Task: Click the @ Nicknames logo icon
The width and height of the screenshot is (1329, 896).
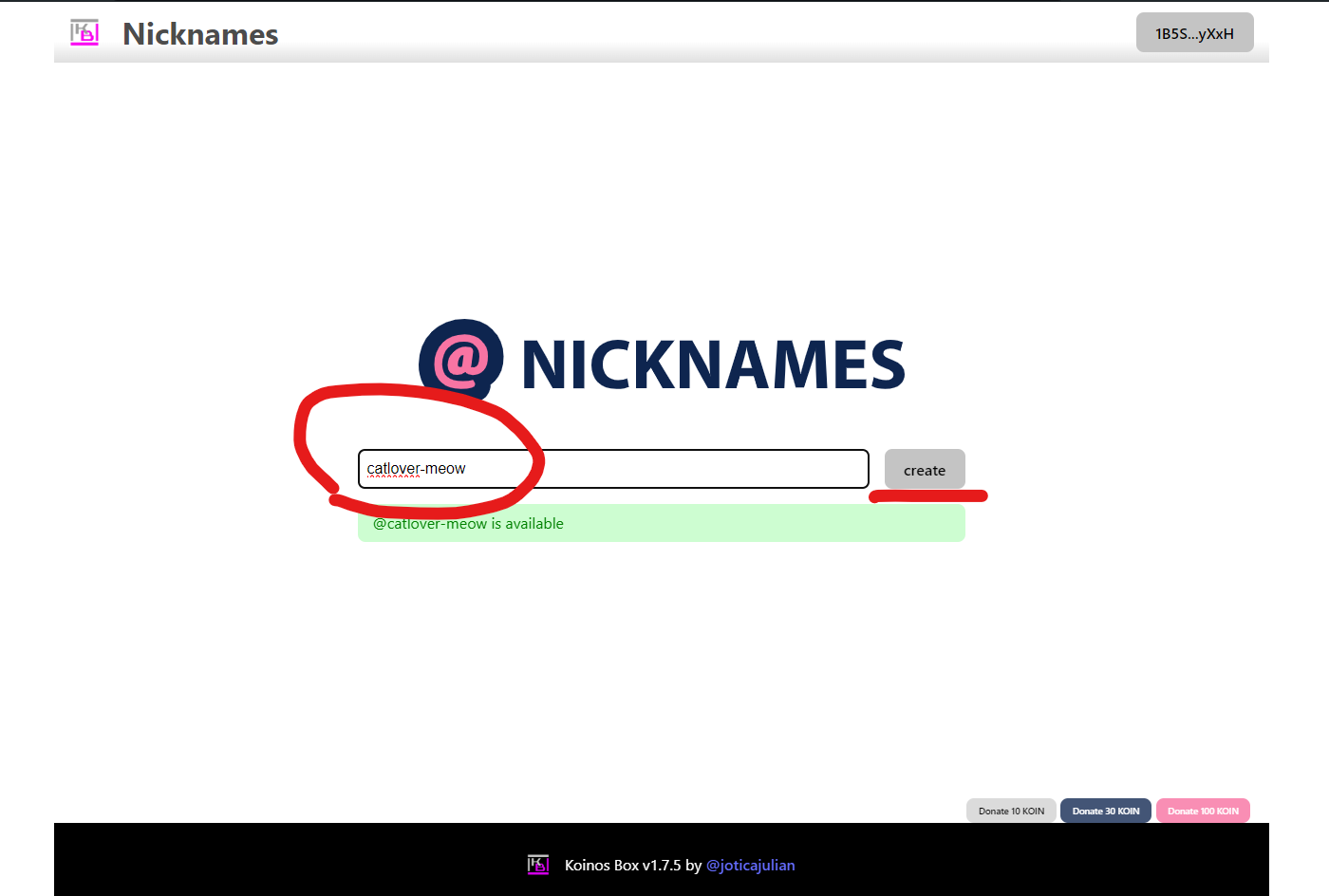Action: (461, 360)
